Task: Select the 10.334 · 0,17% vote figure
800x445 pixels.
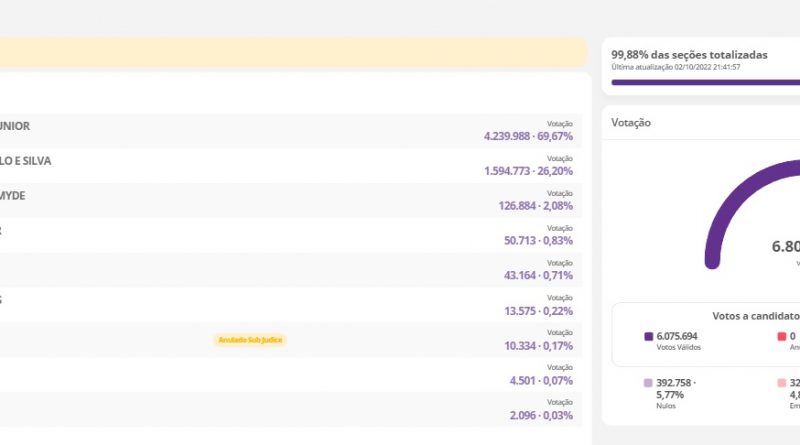Action: coord(538,346)
